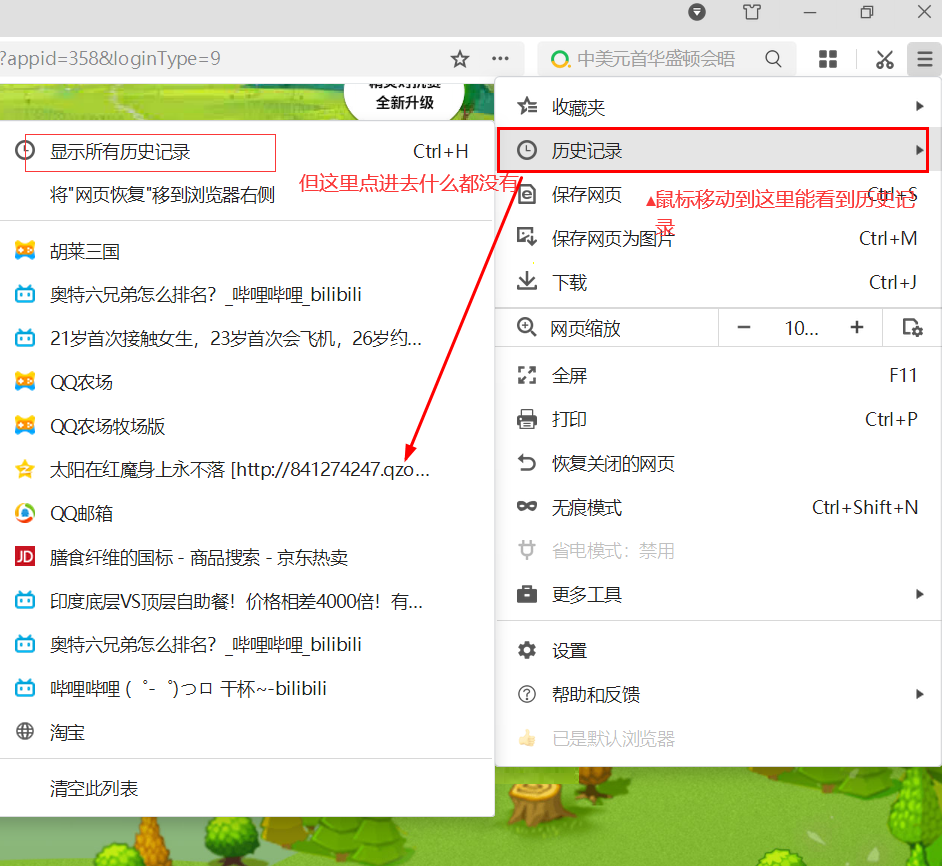942x866 pixels.
Task: Open 设置 settings from menu
Action: [x=719, y=650]
